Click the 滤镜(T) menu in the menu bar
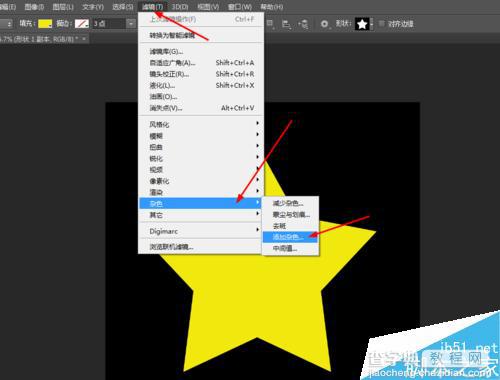 tap(152, 7)
